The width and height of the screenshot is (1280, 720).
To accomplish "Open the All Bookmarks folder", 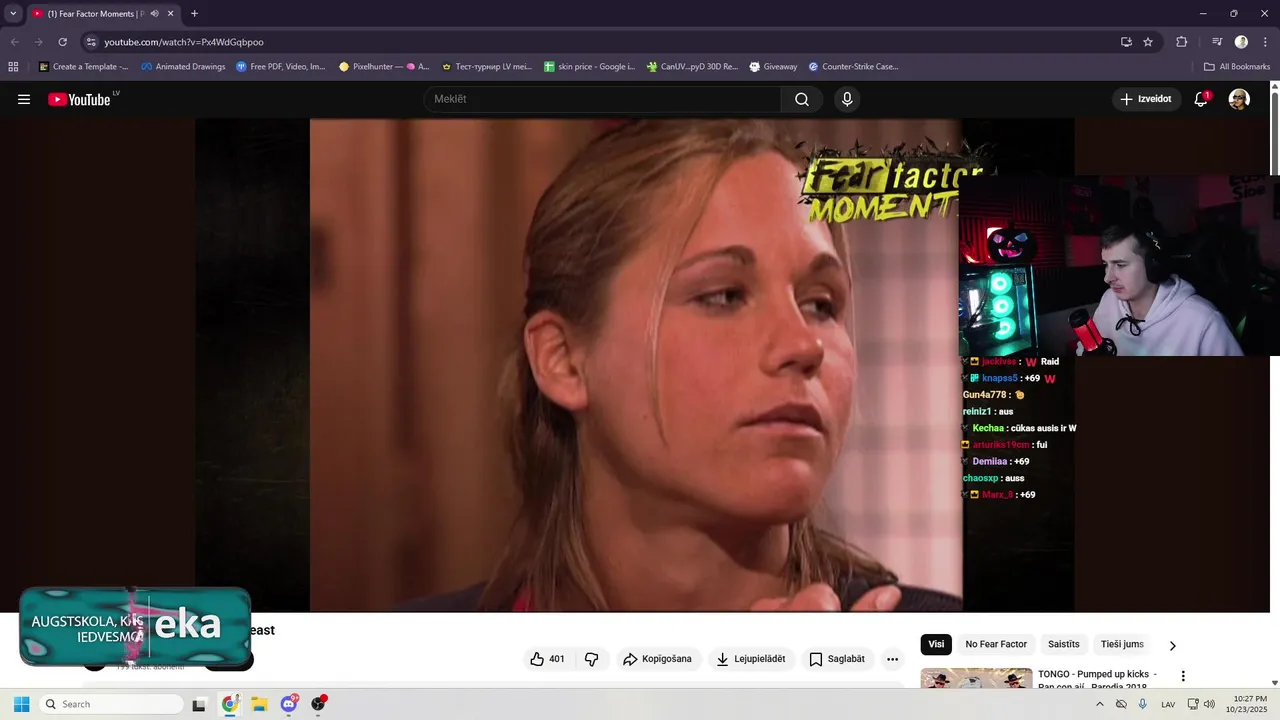I will coord(1237,67).
